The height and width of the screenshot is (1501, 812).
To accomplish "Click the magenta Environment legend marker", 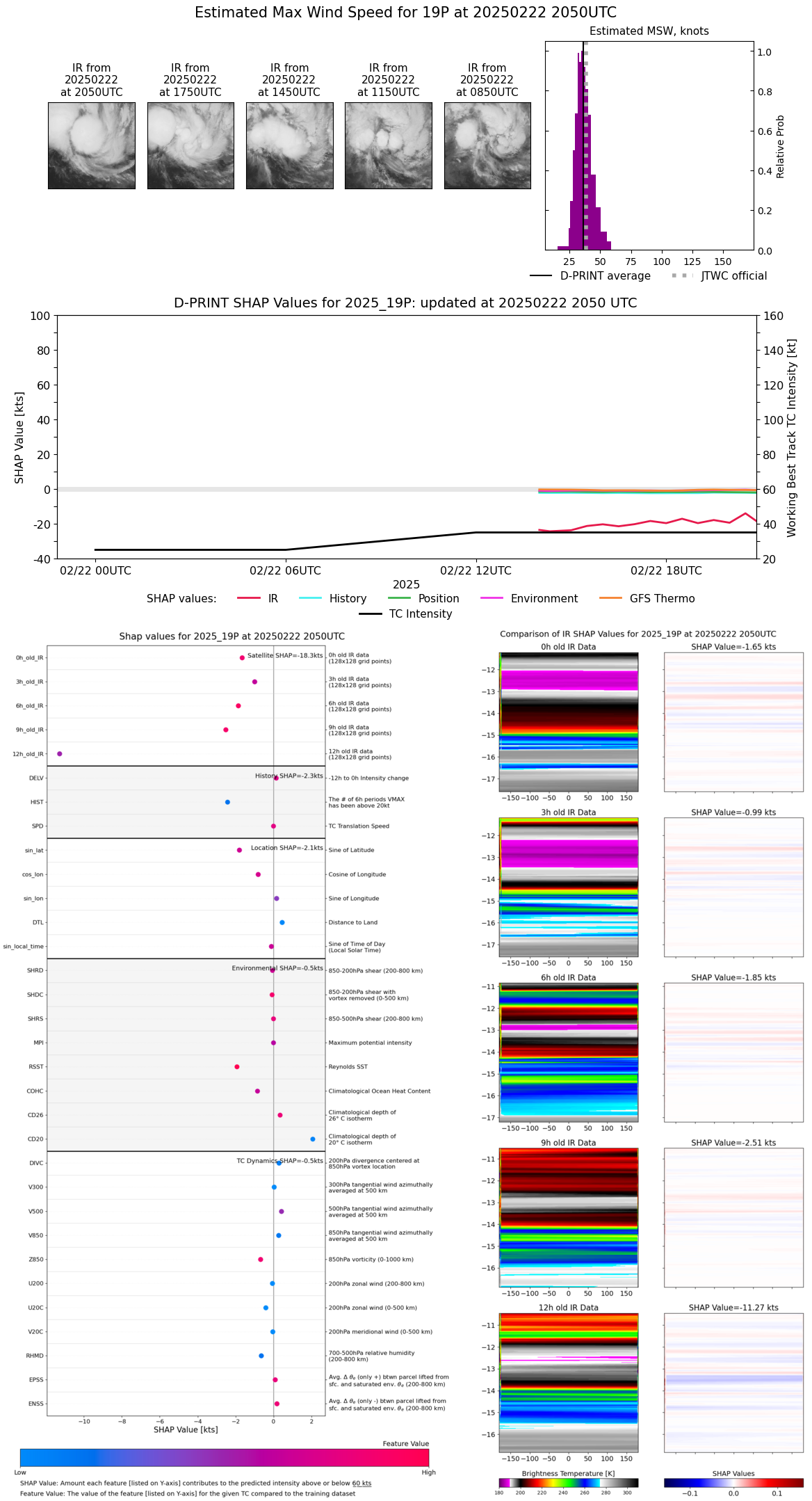I will click(492, 598).
